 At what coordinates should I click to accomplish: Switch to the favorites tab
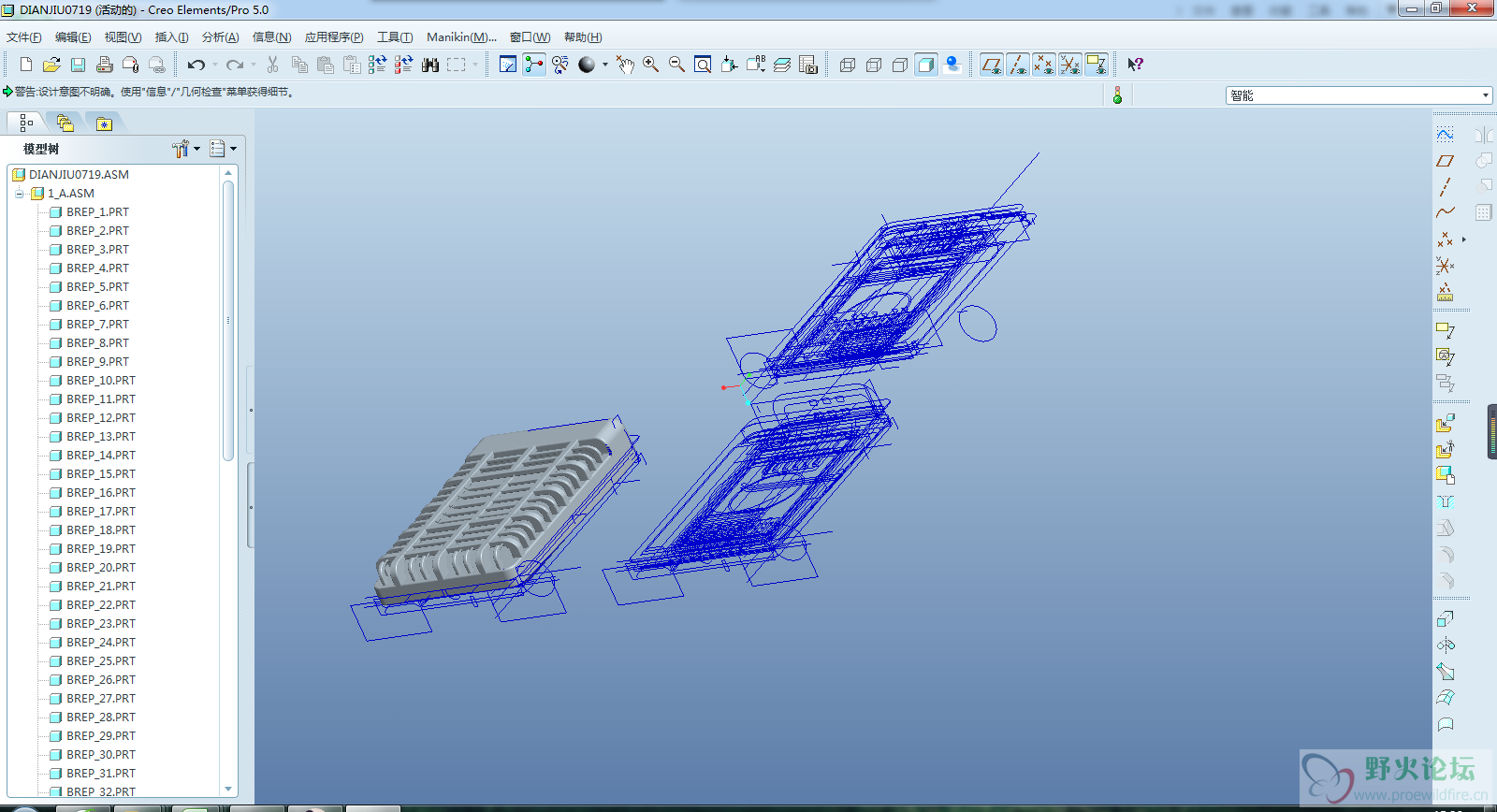[104, 123]
